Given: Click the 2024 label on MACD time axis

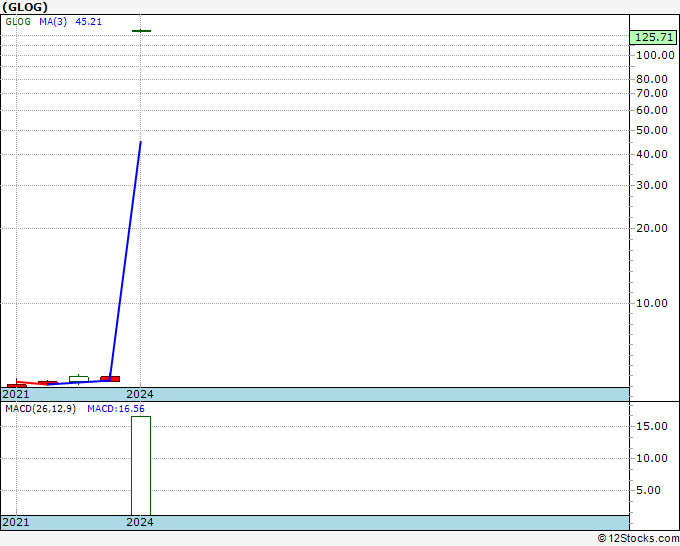Looking at the screenshot, I should click(x=140, y=523).
